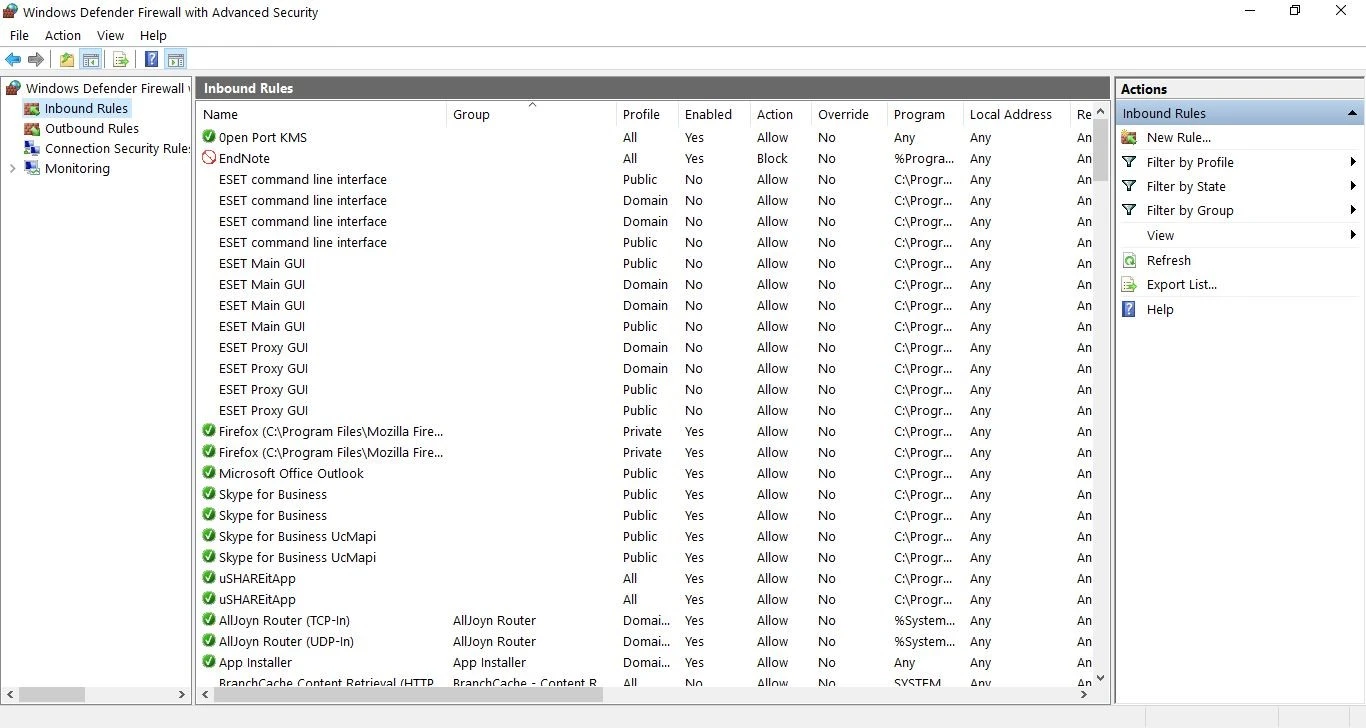
Task: Sort by the Enabled column header
Action: pos(714,114)
